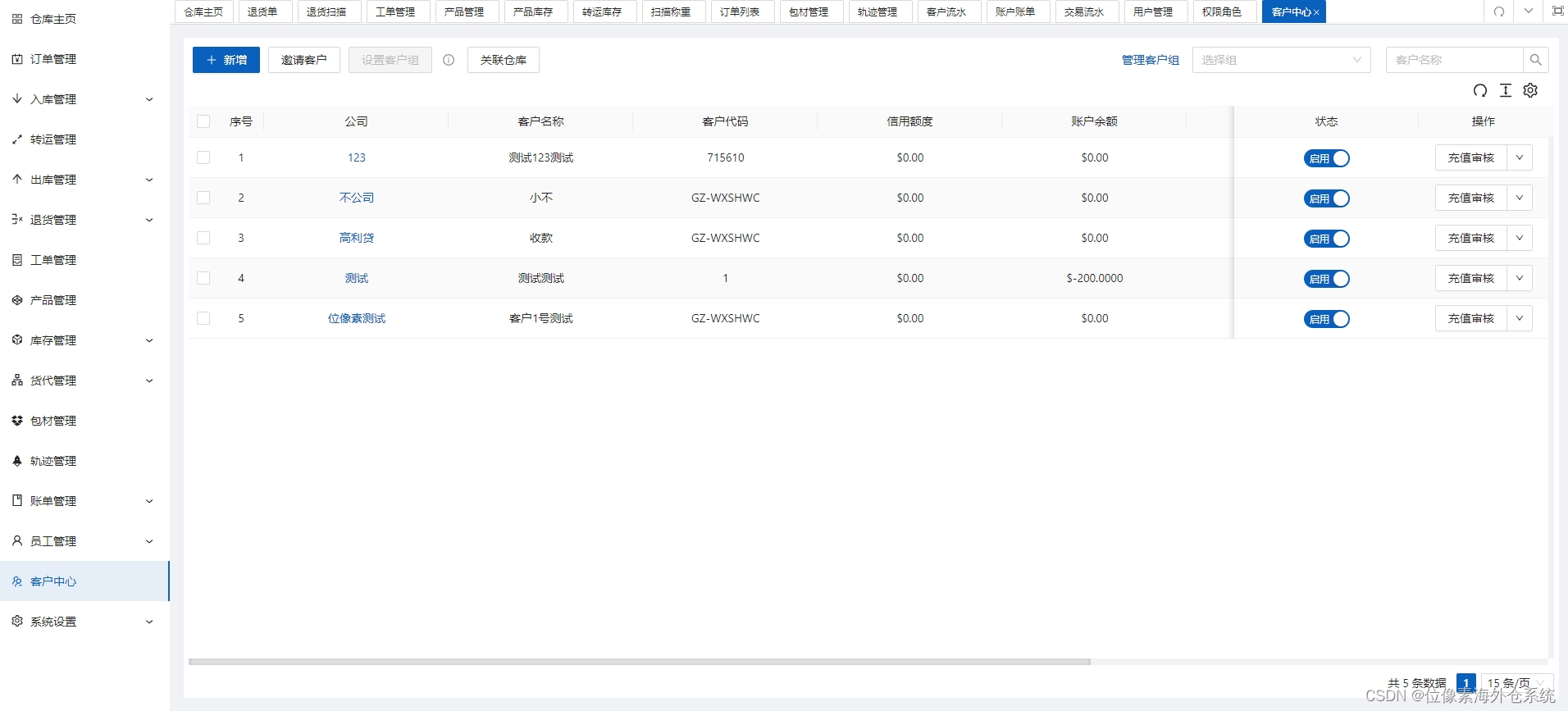Check the row 4 测试 checkbox
The height and width of the screenshot is (711, 1568).
(x=203, y=278)
